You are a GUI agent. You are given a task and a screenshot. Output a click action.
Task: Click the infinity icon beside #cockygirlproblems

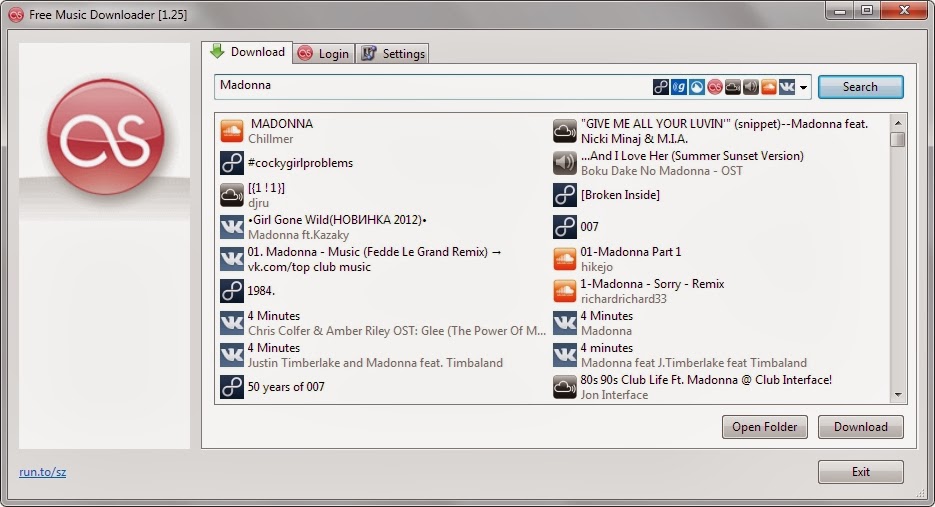232,163
